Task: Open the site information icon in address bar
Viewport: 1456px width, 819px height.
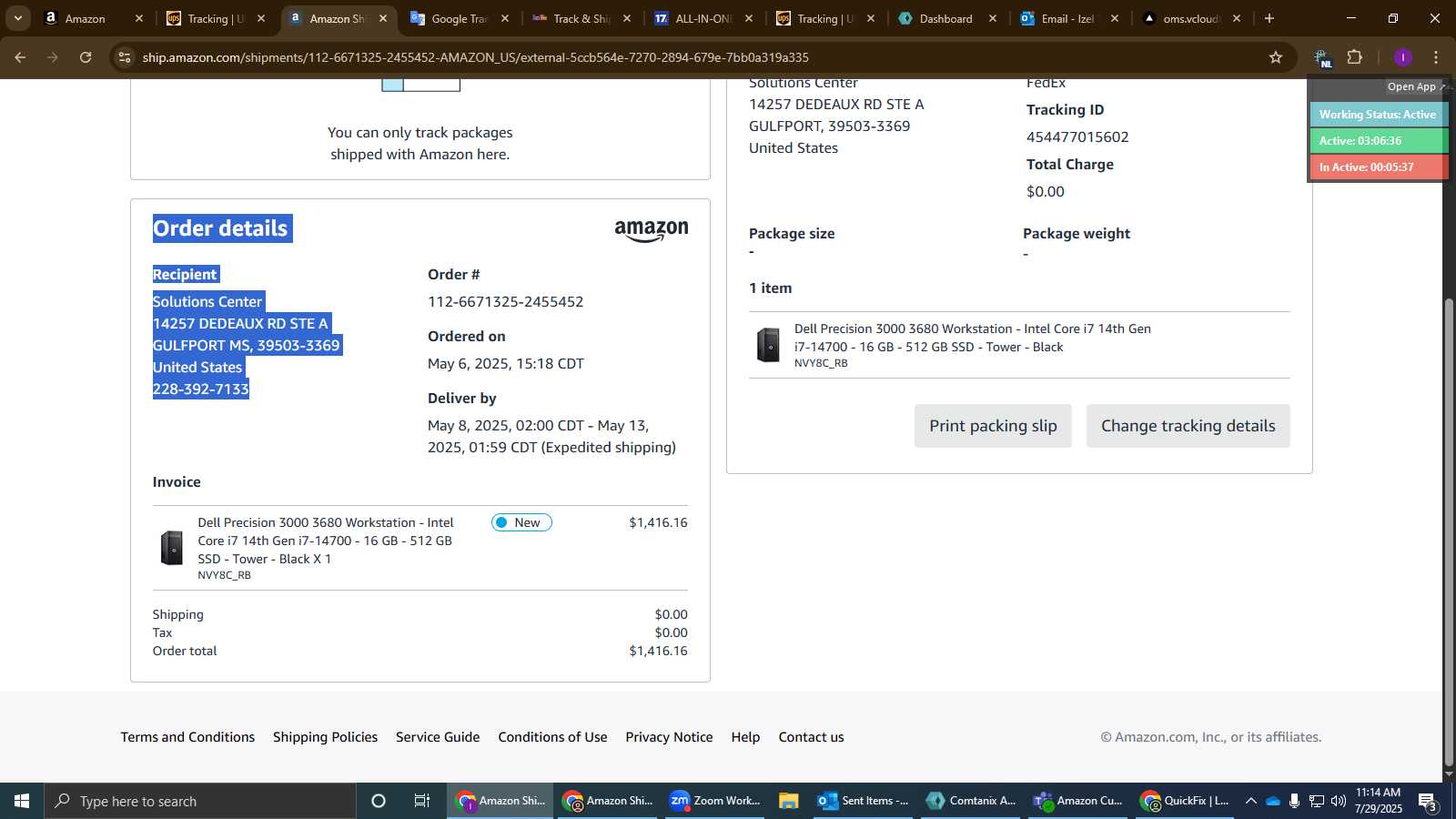Action: pyautogui.click(x=125, y=57)
